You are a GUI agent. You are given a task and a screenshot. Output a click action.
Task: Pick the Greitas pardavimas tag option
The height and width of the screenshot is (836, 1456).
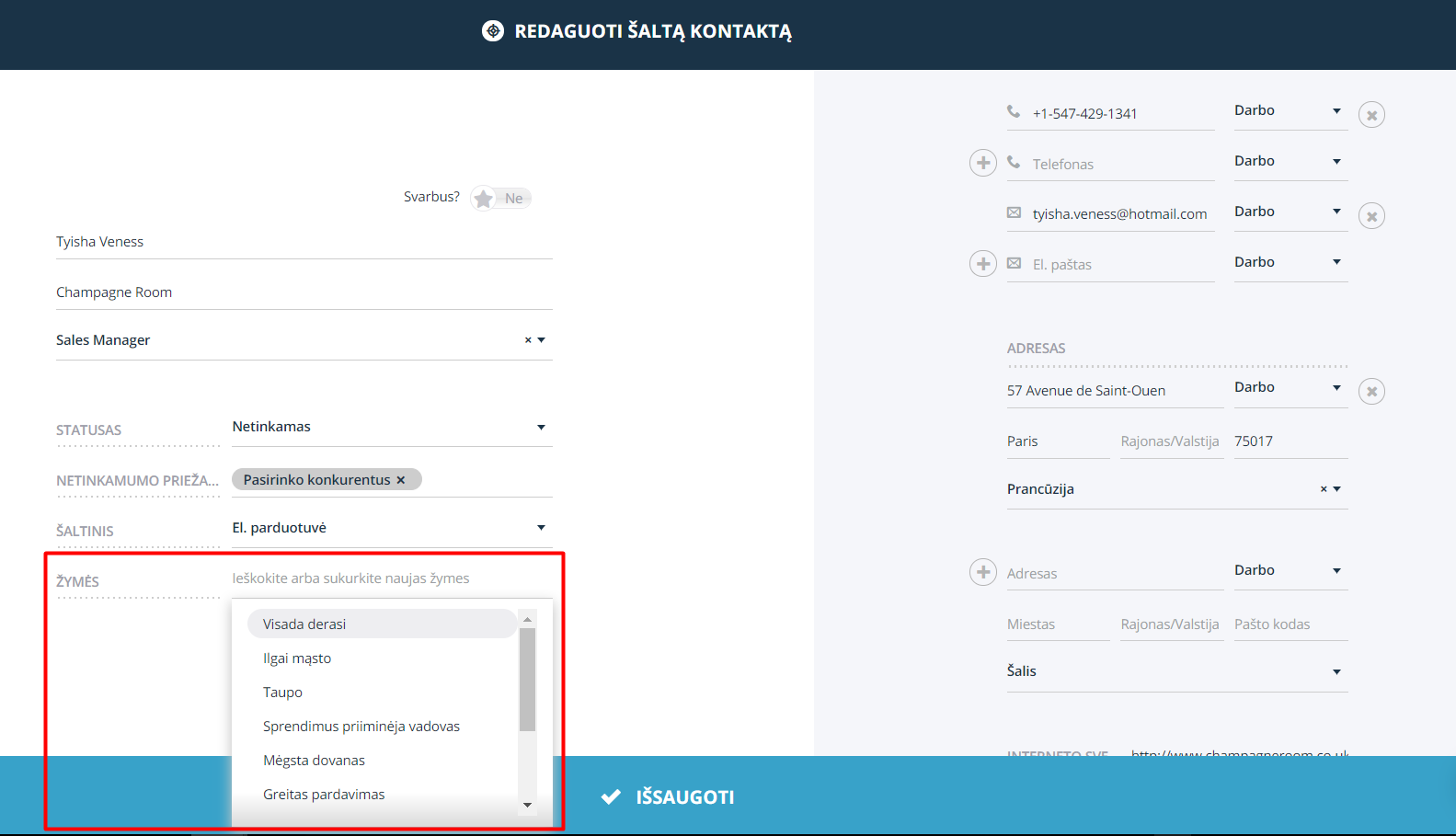(x=382, y=794)
